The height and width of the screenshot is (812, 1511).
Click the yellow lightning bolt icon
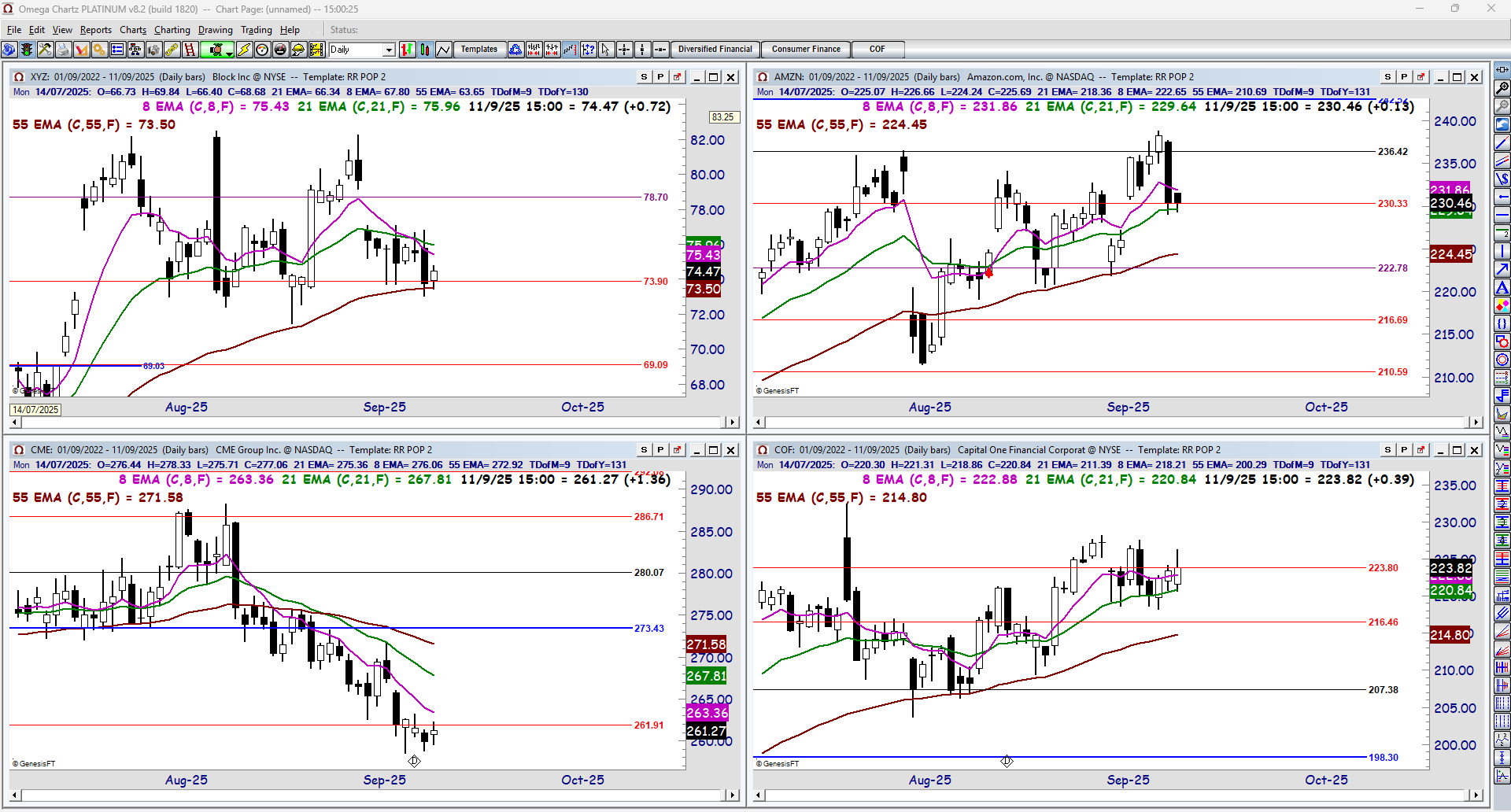click(x=244, y=50)
